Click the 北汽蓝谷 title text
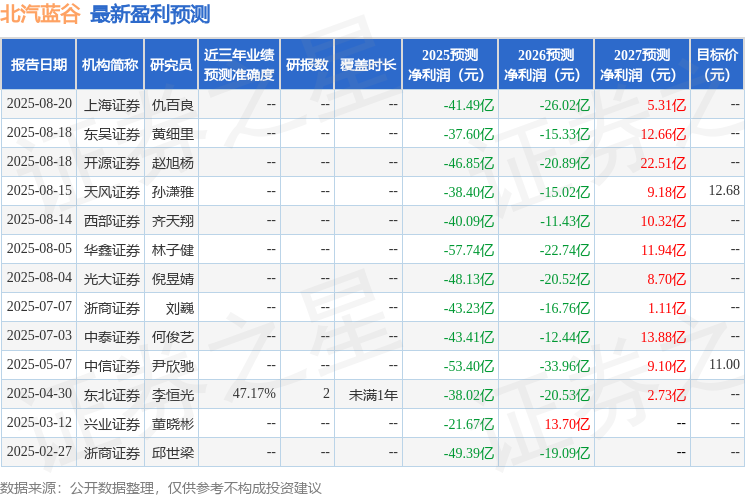 [x=40, y=14]
